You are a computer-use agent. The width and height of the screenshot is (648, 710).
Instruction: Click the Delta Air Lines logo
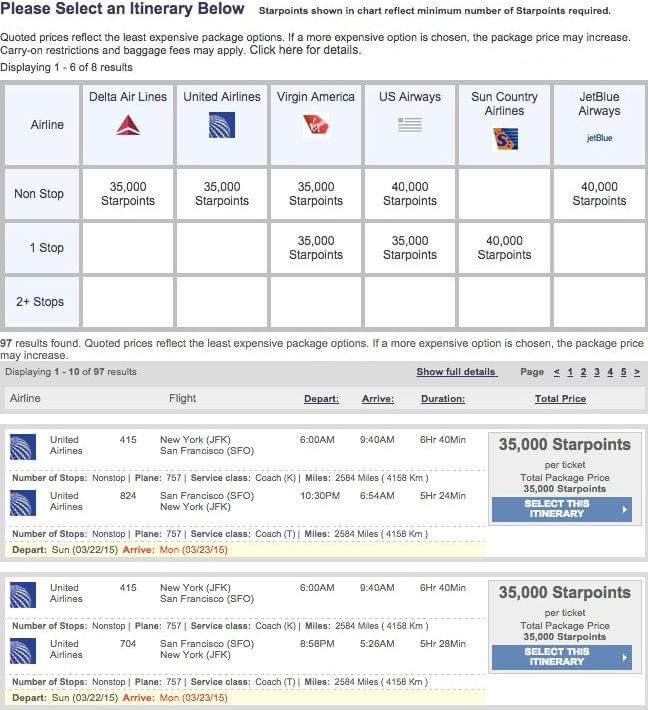pyautogui.click(x=128, y=125)
